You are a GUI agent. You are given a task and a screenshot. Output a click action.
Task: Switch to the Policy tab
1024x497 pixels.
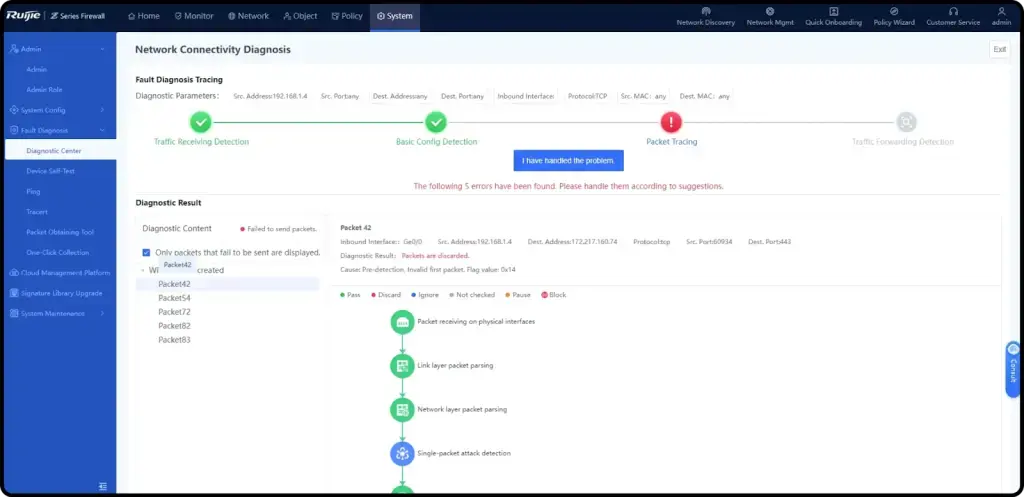346,16
